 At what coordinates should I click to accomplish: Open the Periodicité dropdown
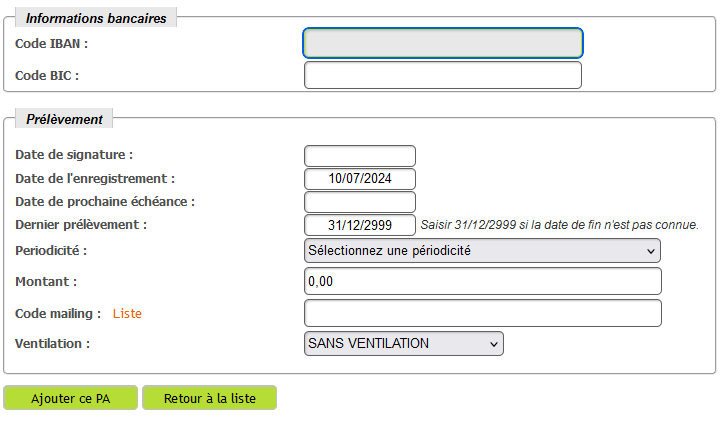(x=482, y=250)
